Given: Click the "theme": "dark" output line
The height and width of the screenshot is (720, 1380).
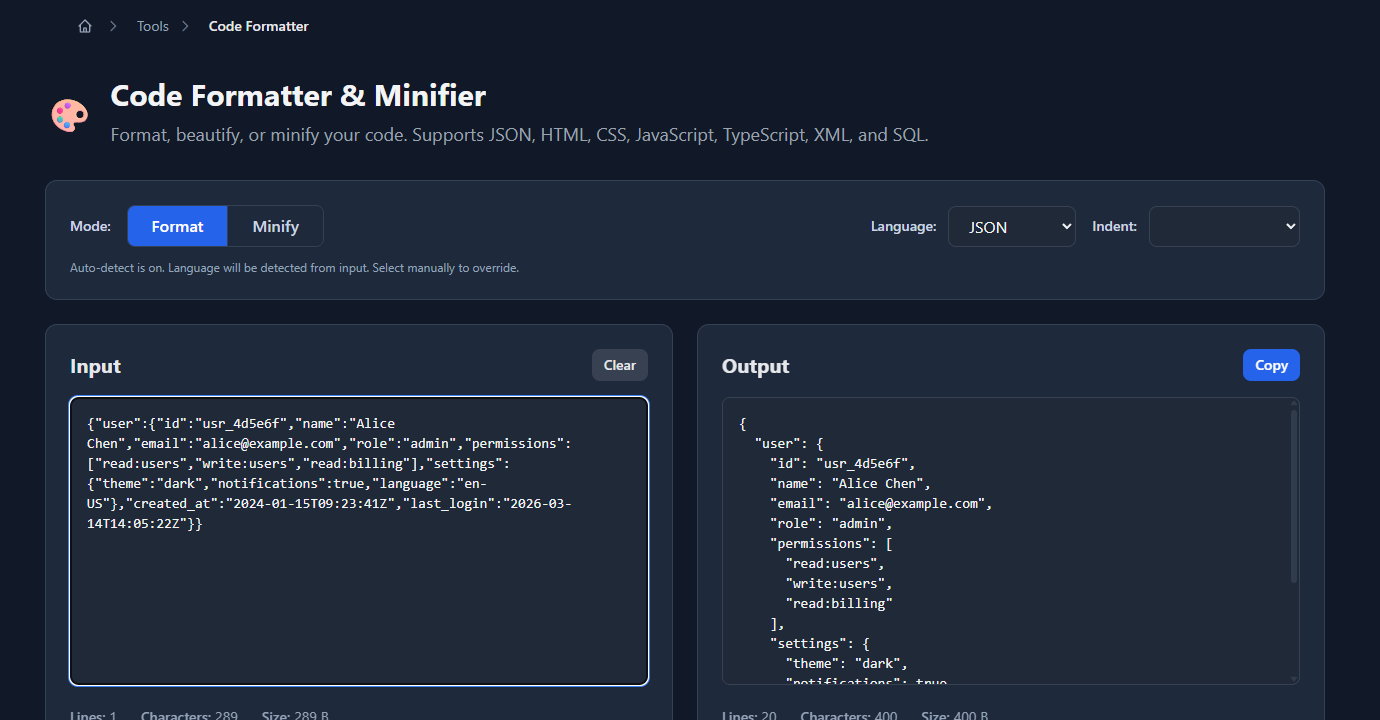Looking at the screenshot, I should [x=847, y=663].
